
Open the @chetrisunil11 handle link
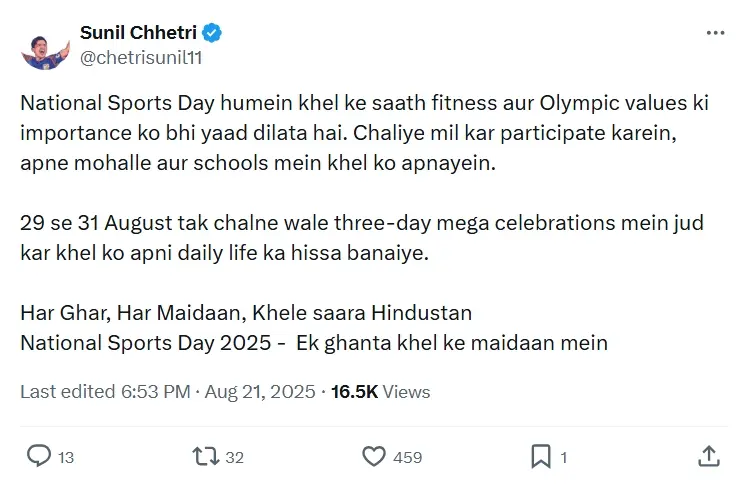click(x=141, y=57)
